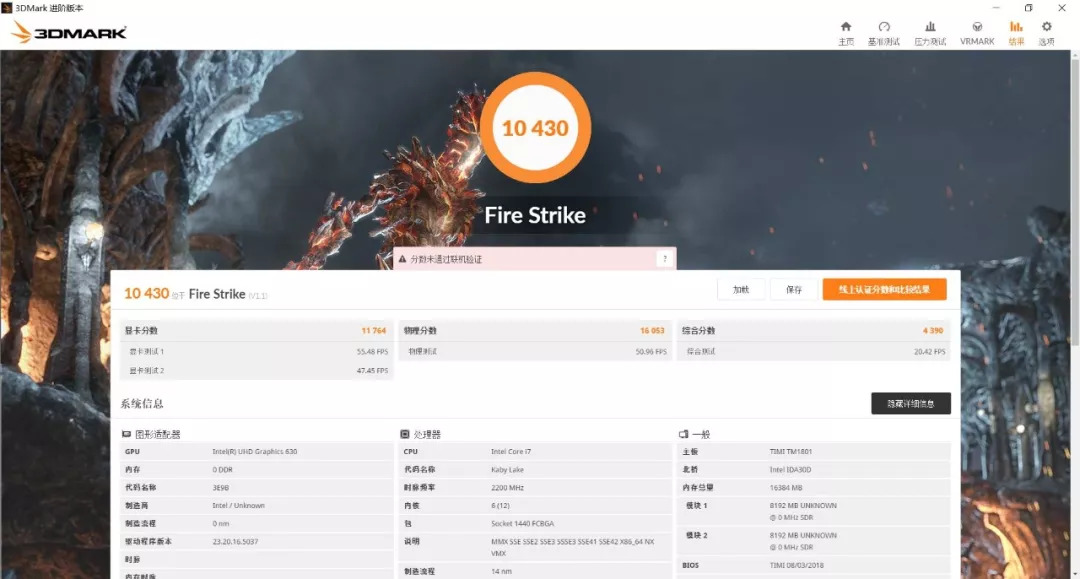The width and height of the screenshot is (1080, 579).
Task: Open the 主页 (Home) house icon
Action: coord(845,30)
